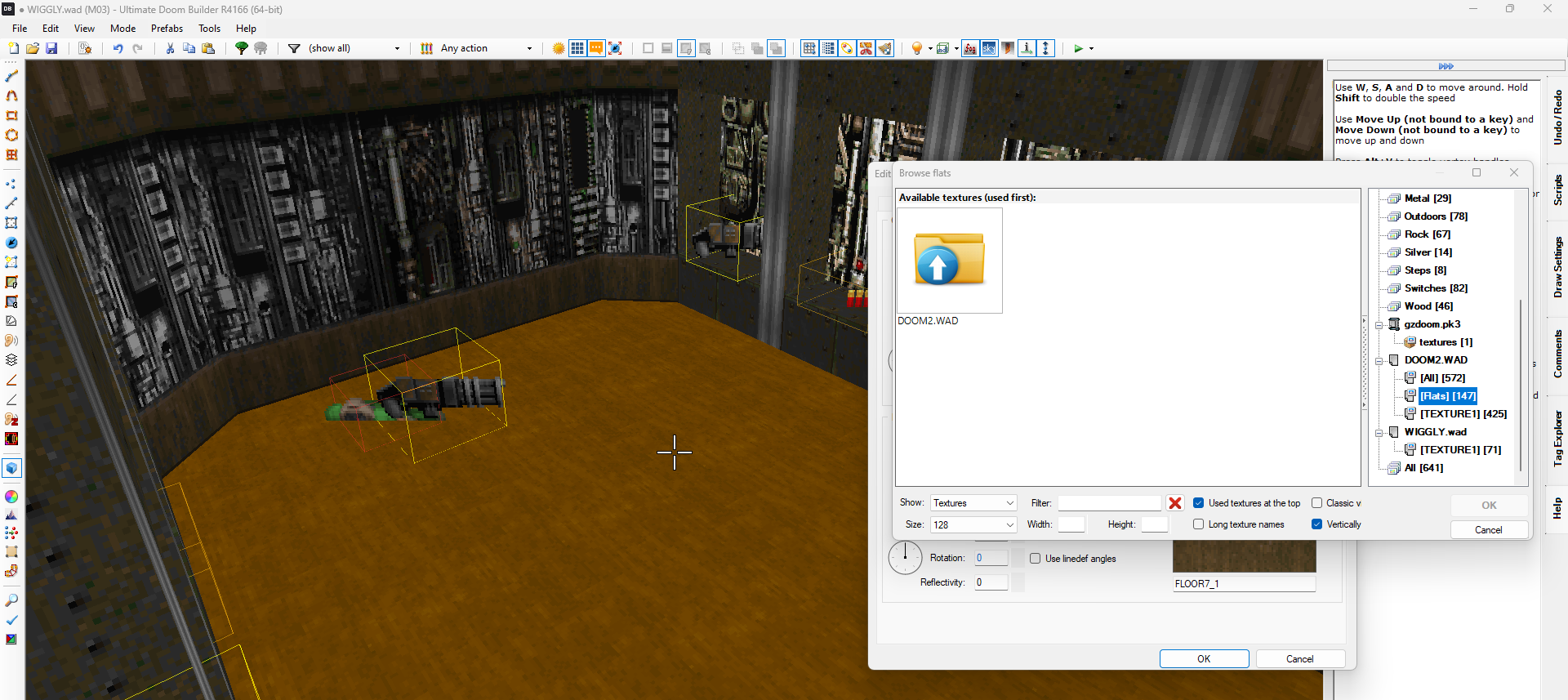Screen dimensions: 1568x700
Task: Open the Prefabs menu
Action: pos(167,28)
